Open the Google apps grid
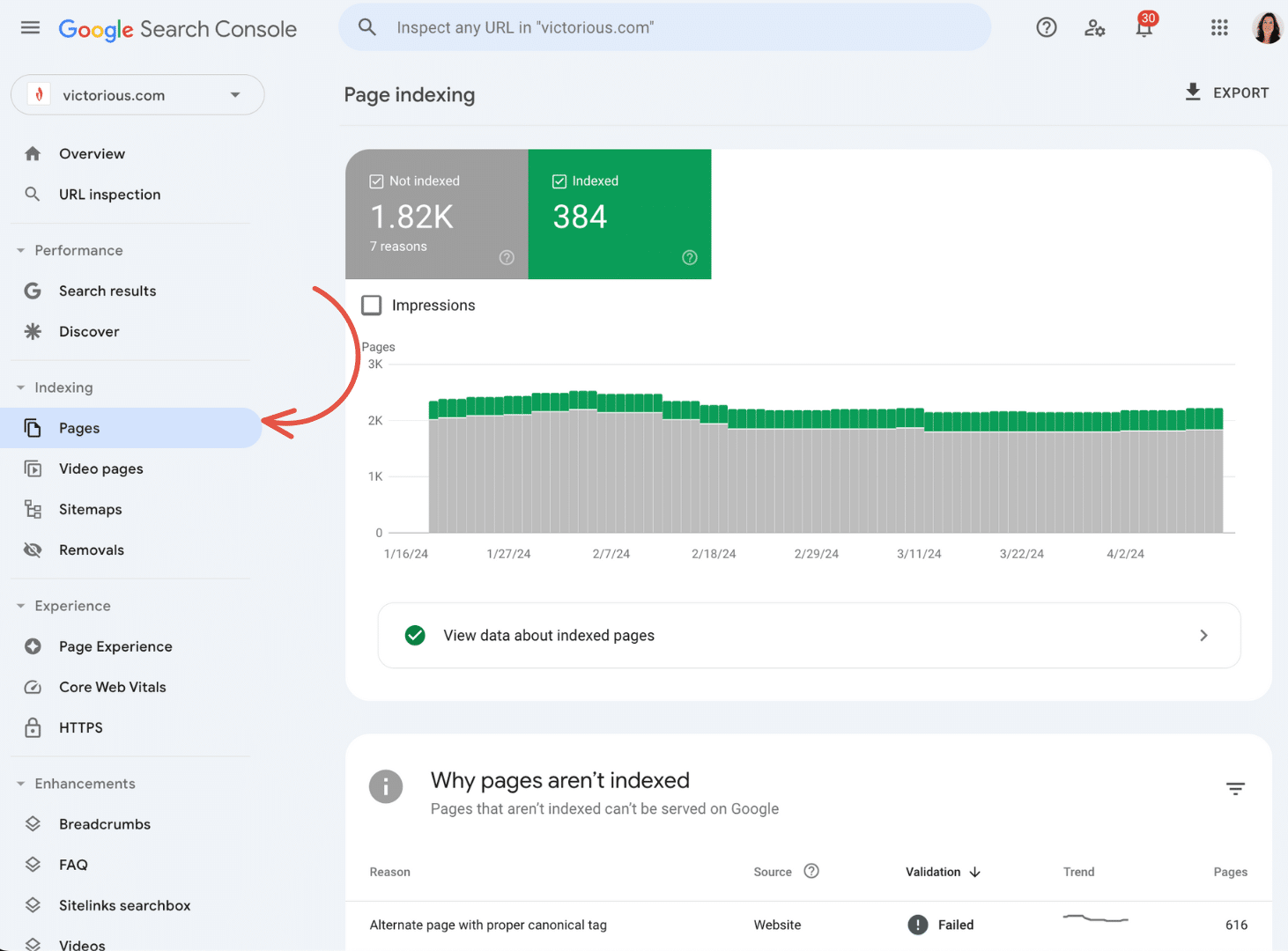Screen dimensions: 1288x951 click(x=1219, y=27)
